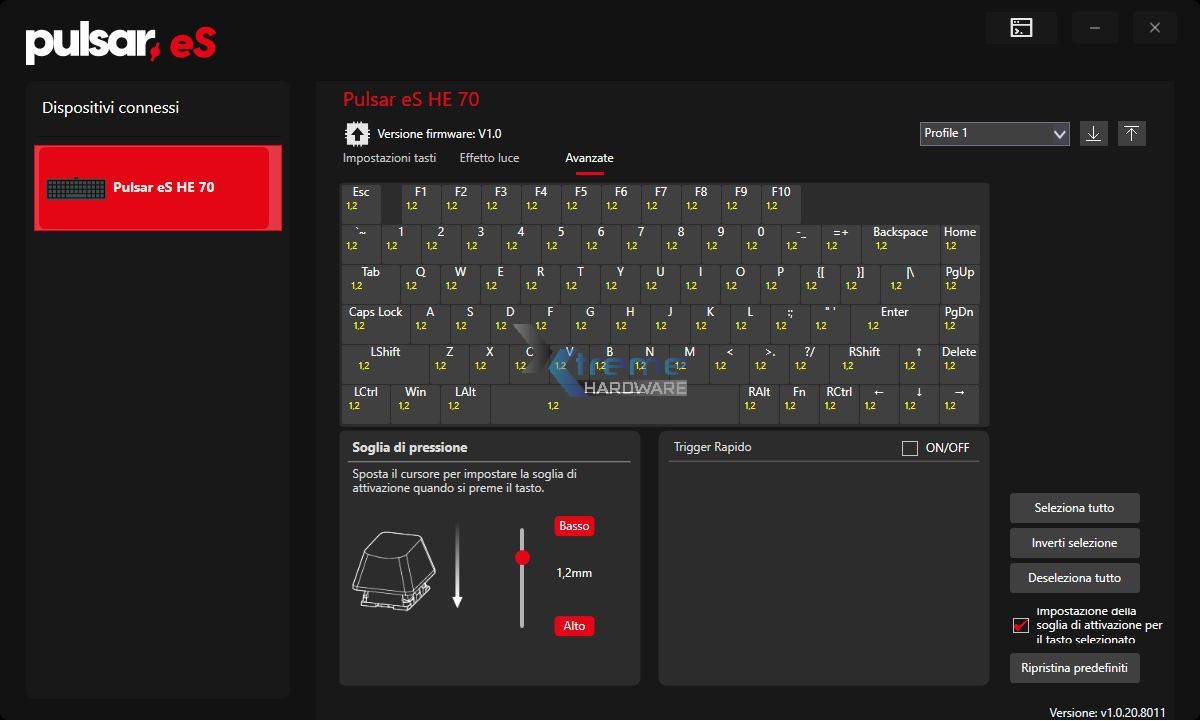The width and height of the screenshot is (1200, 721).
Task: Enable the Trigger Rapido ON/OFF checkbox
Action: (910, 448)
